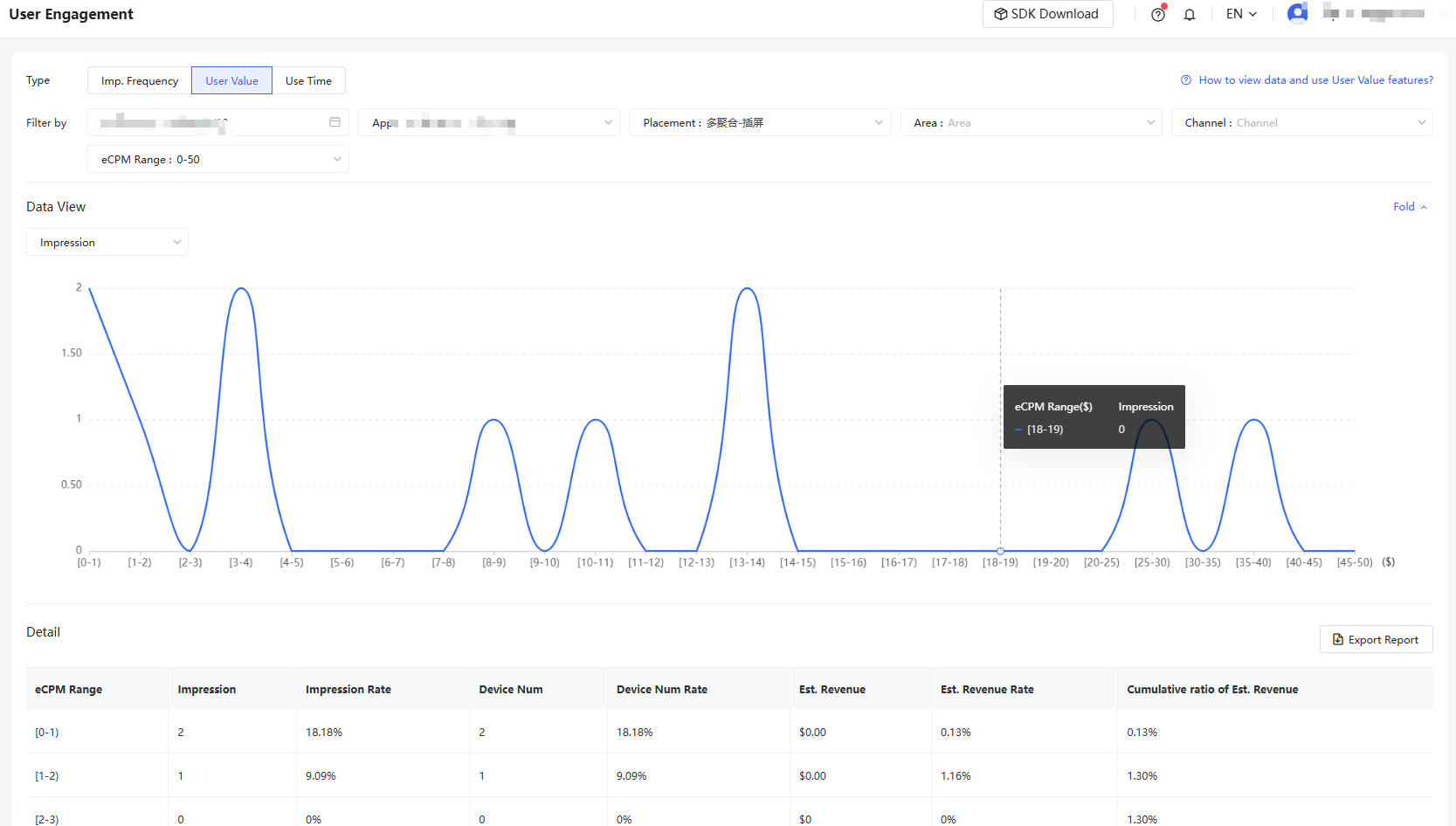1456x826 pixels.
Task: Click the SDK Download button
Action: (1048, 14)
